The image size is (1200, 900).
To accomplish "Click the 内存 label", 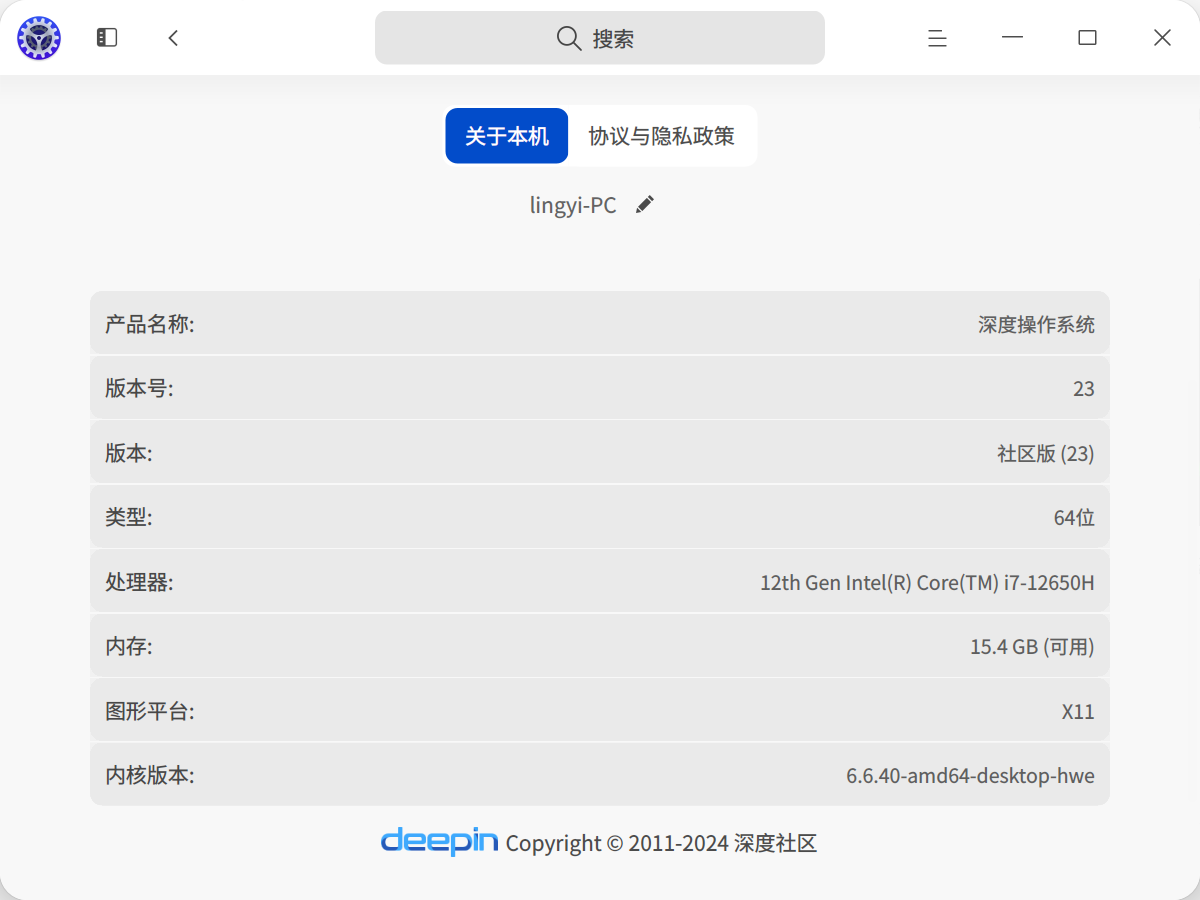I will 129,646.
